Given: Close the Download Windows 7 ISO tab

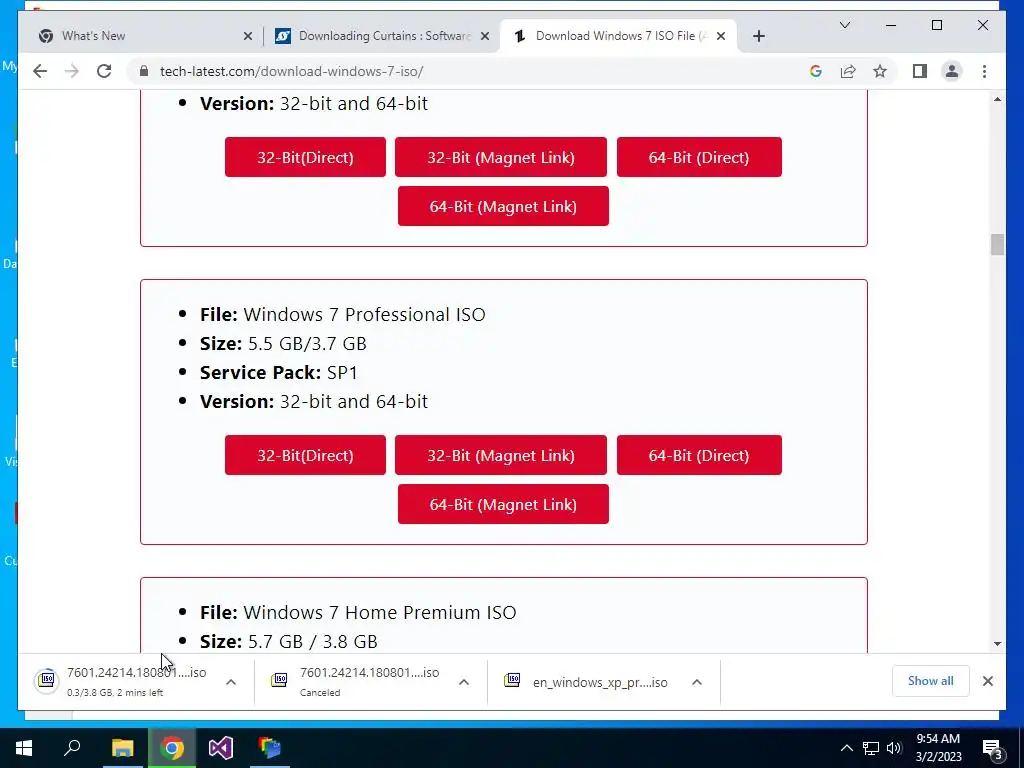Looking at the screenshot, I should point(721,36).
